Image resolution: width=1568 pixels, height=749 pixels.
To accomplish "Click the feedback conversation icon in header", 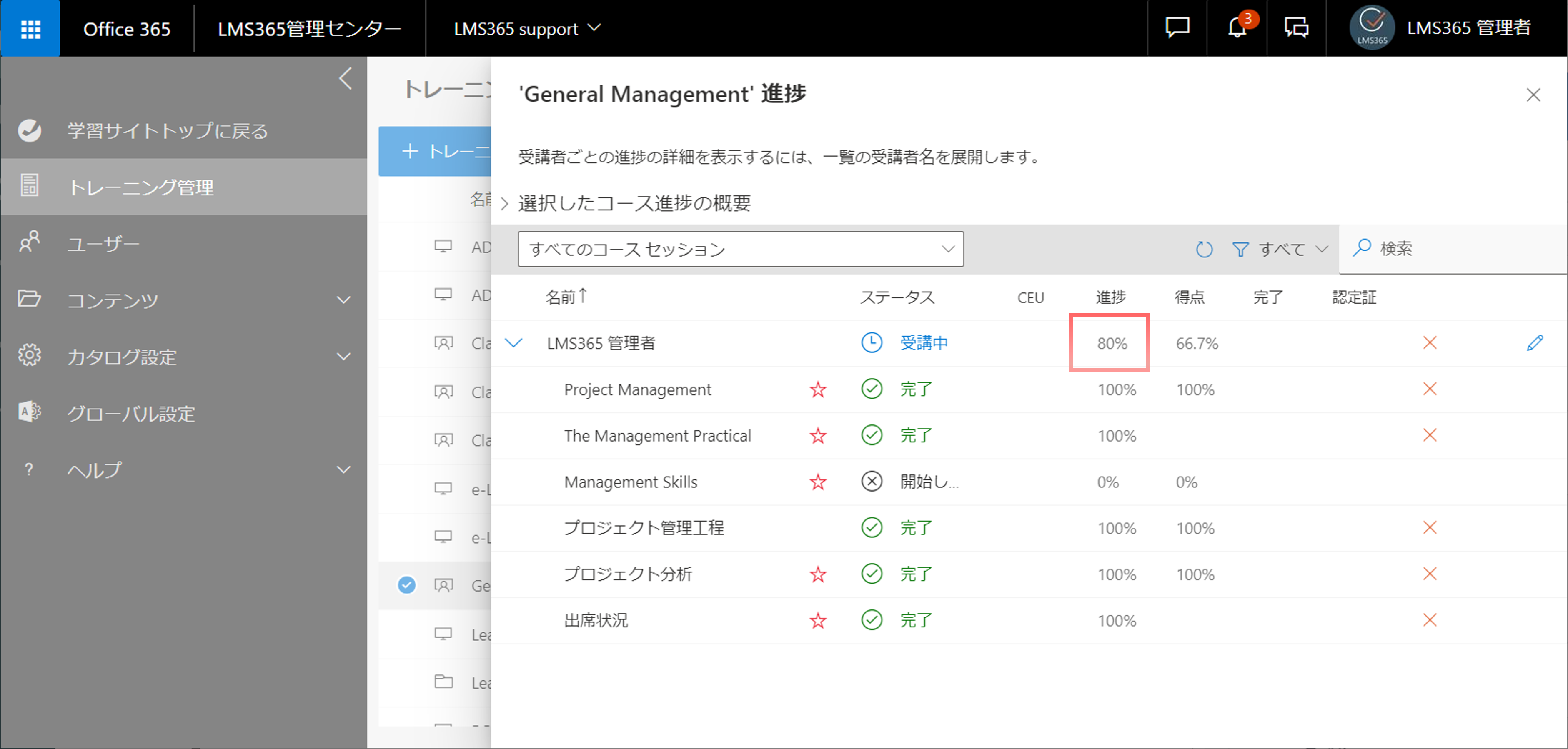I will tap(1297, 28).
